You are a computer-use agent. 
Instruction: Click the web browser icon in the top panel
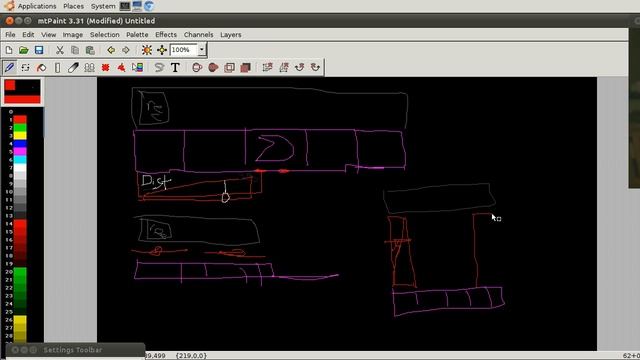click(x=149, y=6)
